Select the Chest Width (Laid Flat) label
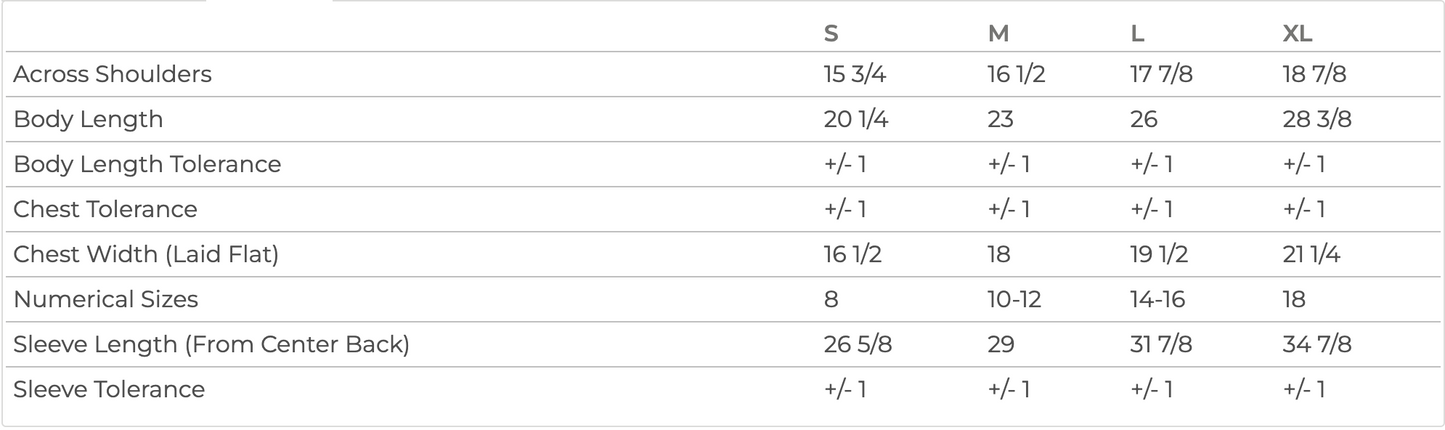The height and width of the screenshot is (430, 1445). (146, 254)
